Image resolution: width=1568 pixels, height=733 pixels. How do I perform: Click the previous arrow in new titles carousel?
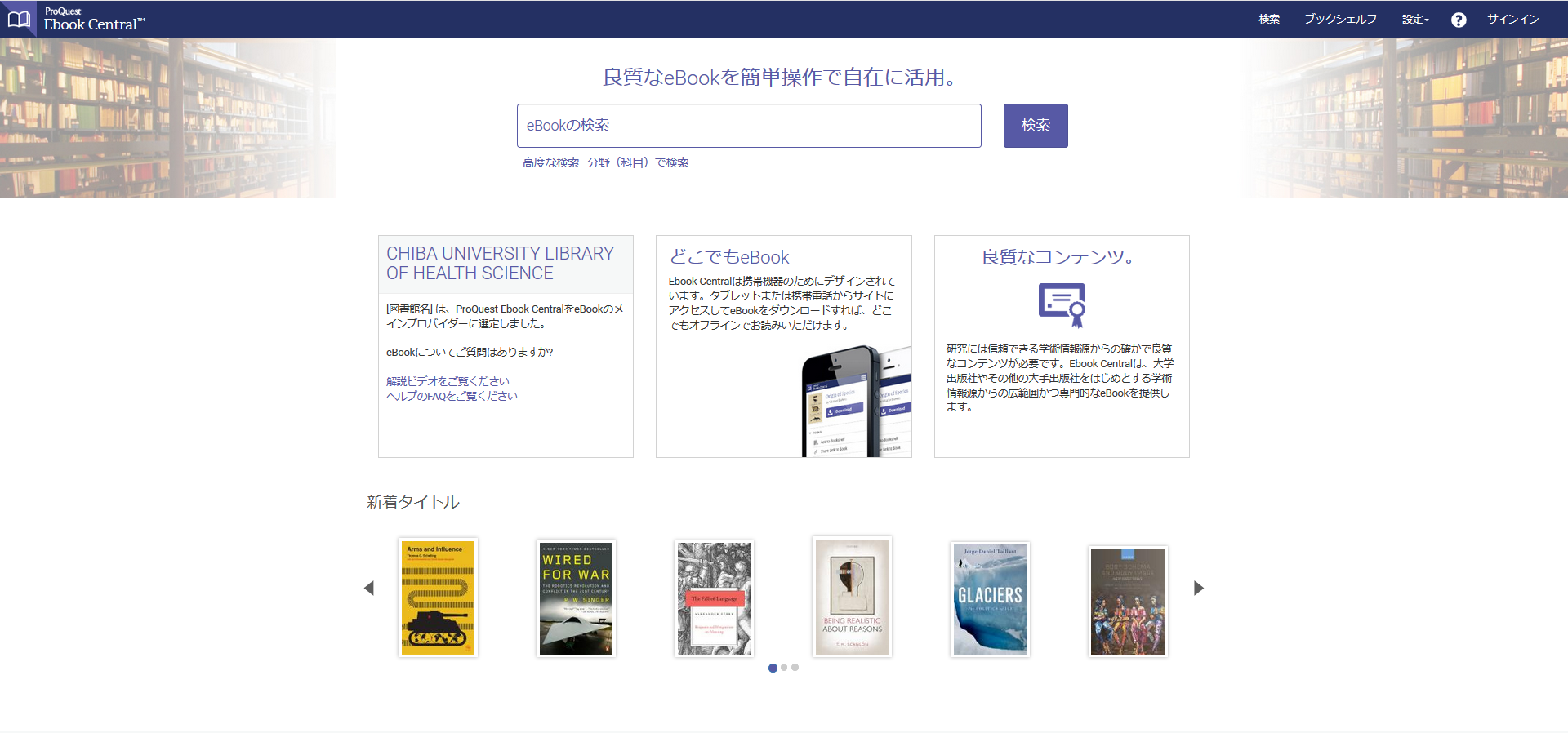click(369, 588)
